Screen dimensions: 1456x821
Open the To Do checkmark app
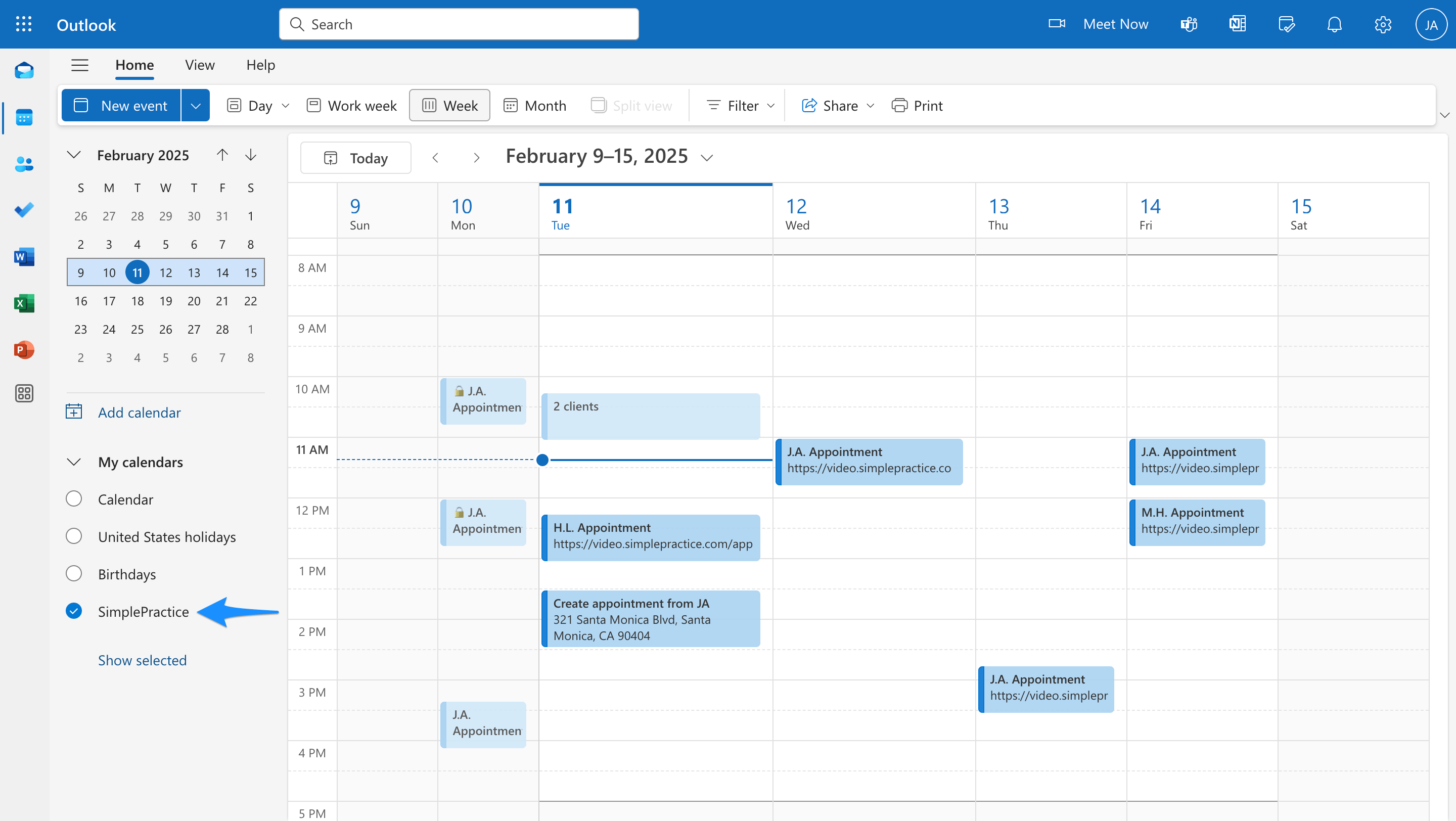coord(24,210)
